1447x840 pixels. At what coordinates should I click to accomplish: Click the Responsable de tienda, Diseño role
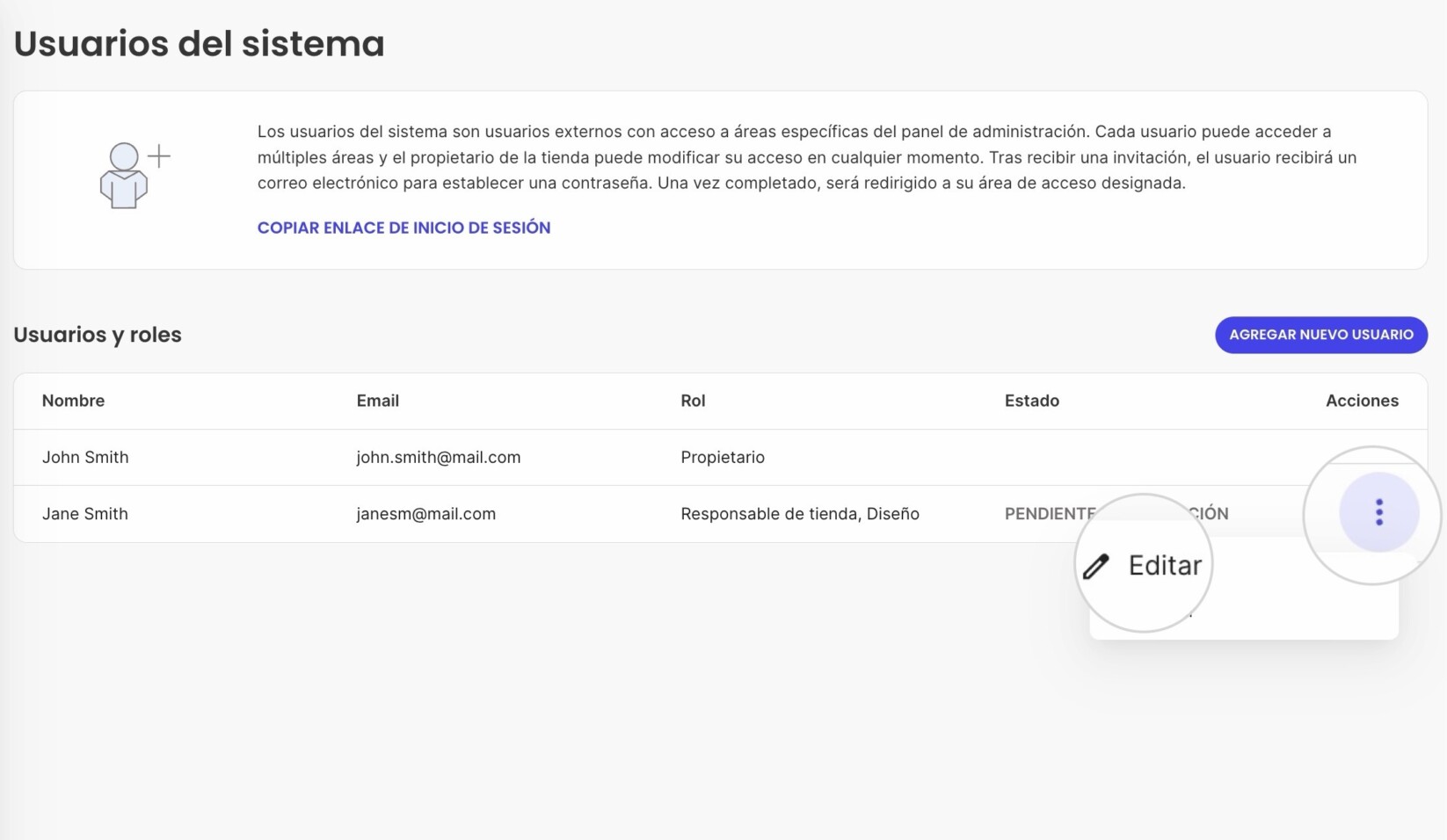(800, 514)
